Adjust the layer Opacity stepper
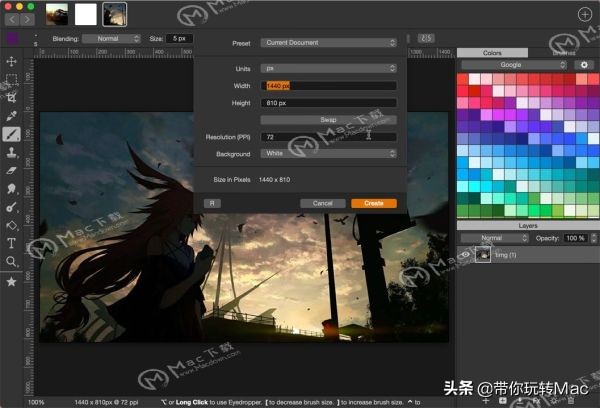This screenshot has width=600, height=408. click(594, 238)
